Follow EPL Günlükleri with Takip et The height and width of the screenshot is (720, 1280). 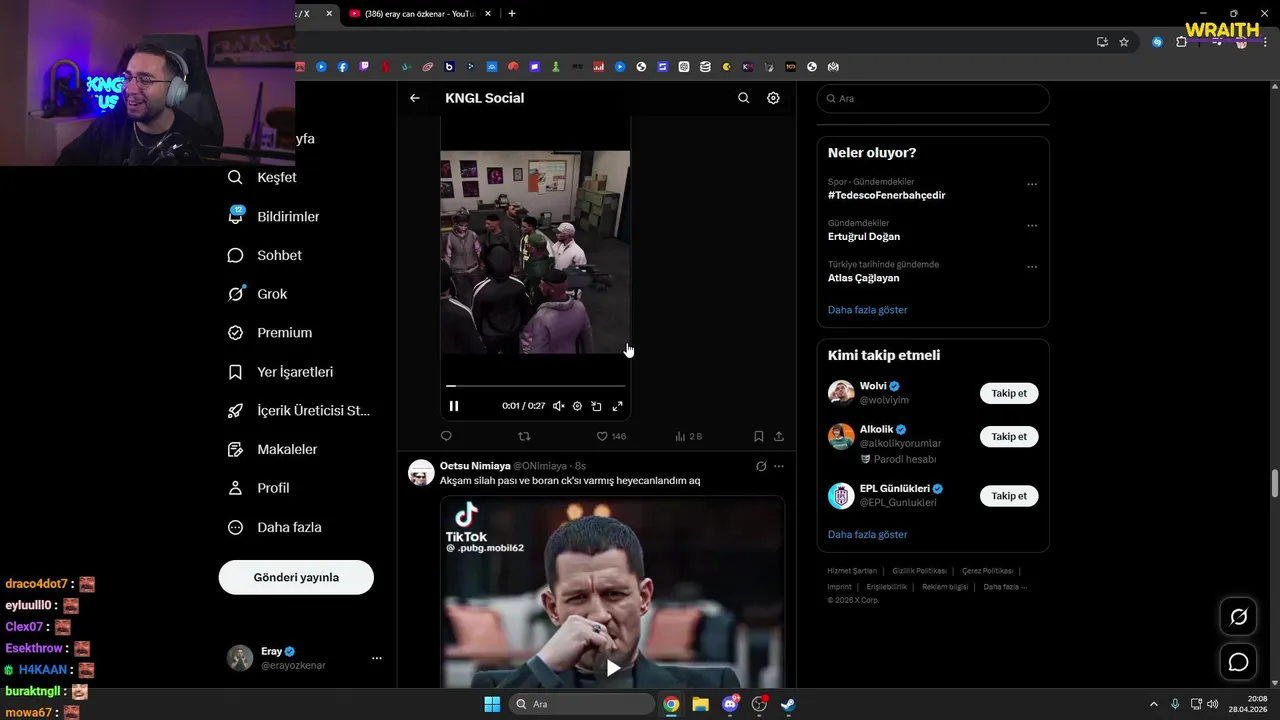(1009, 495)
